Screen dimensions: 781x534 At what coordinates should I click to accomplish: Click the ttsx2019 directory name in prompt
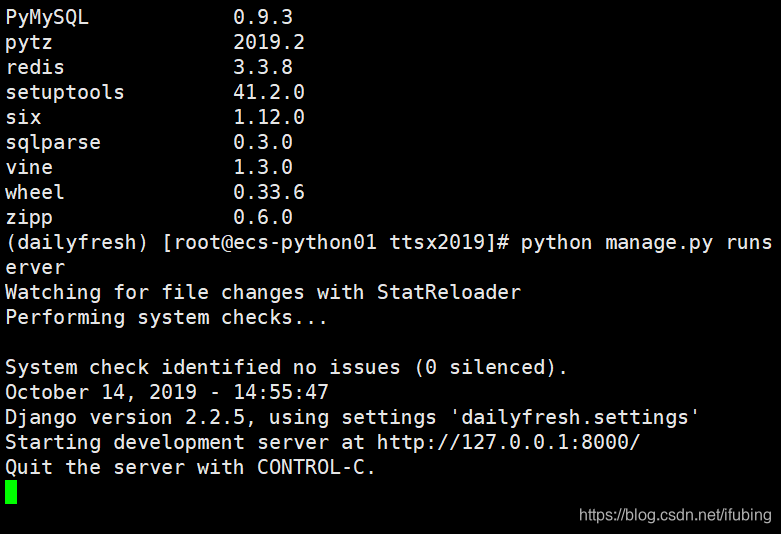[437, 243]
